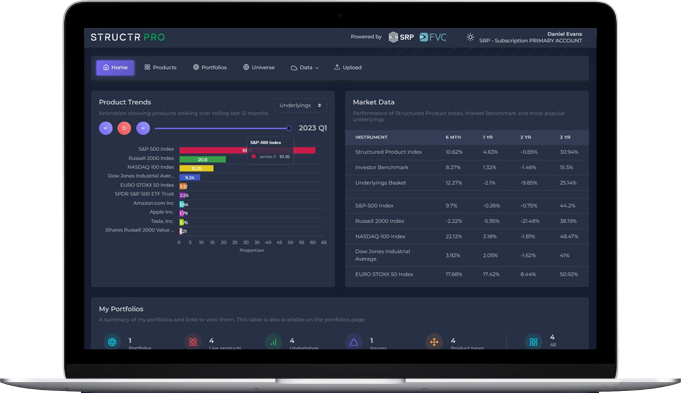Select the Structured Product Index row name

pos(388,152)
